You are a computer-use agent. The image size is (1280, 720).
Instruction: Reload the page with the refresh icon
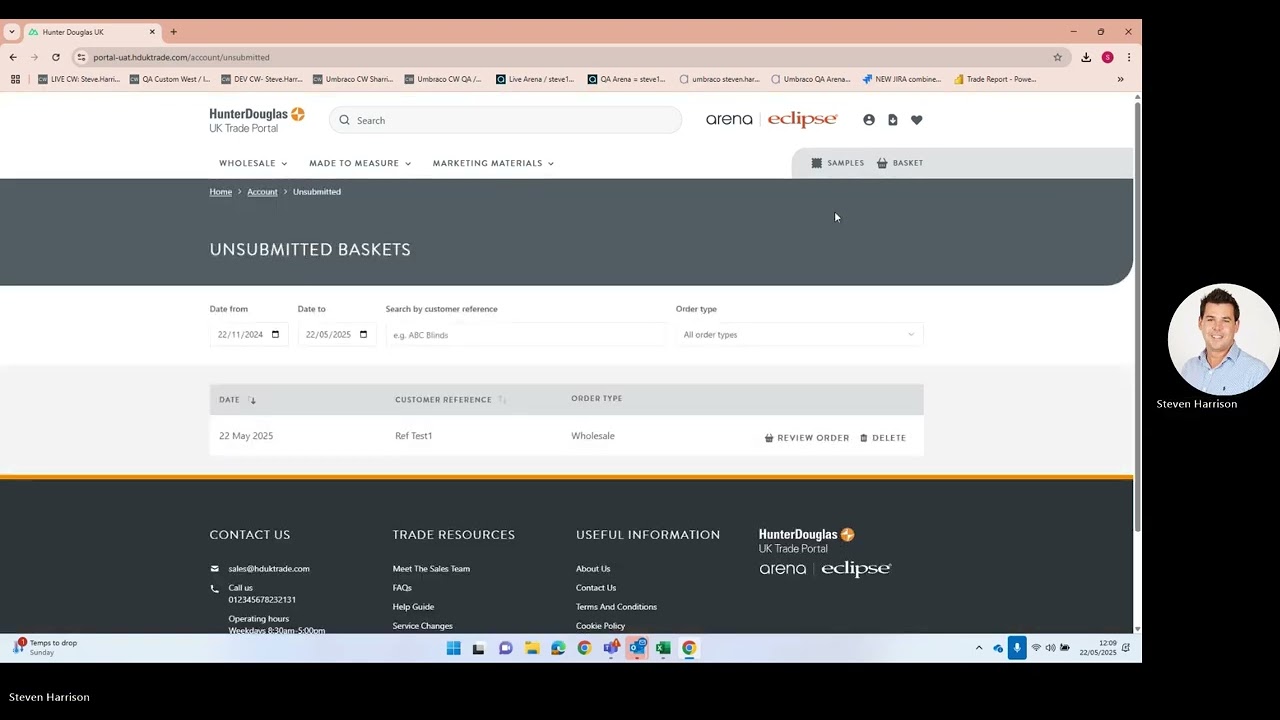[x=56, y=57]
